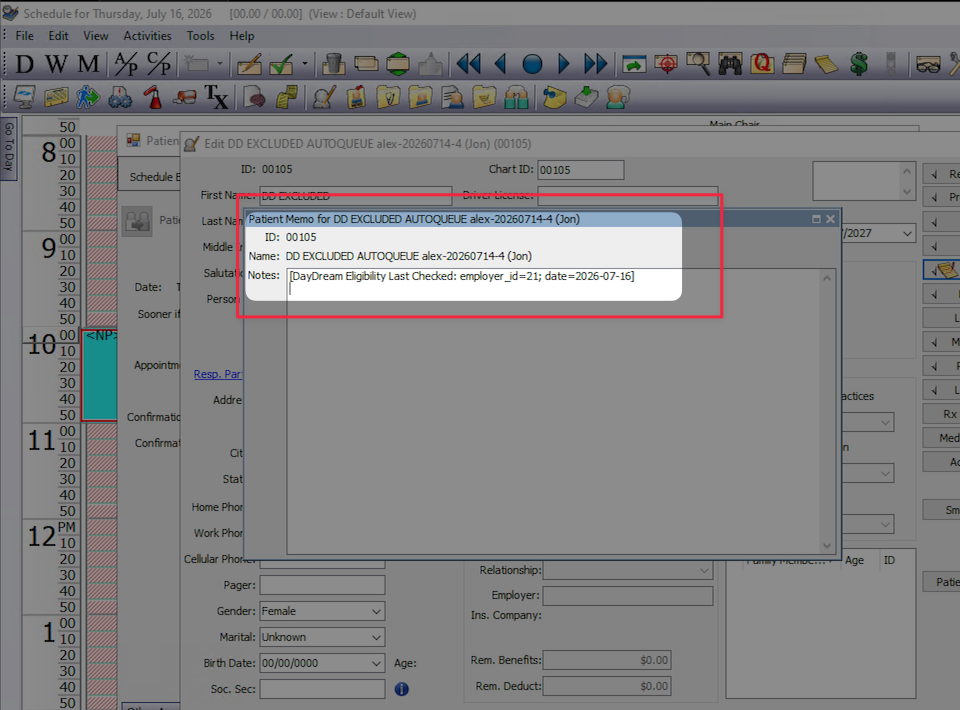960x710 pixels.
Task: Click the red Q queue icon
Action: point(762,64)
